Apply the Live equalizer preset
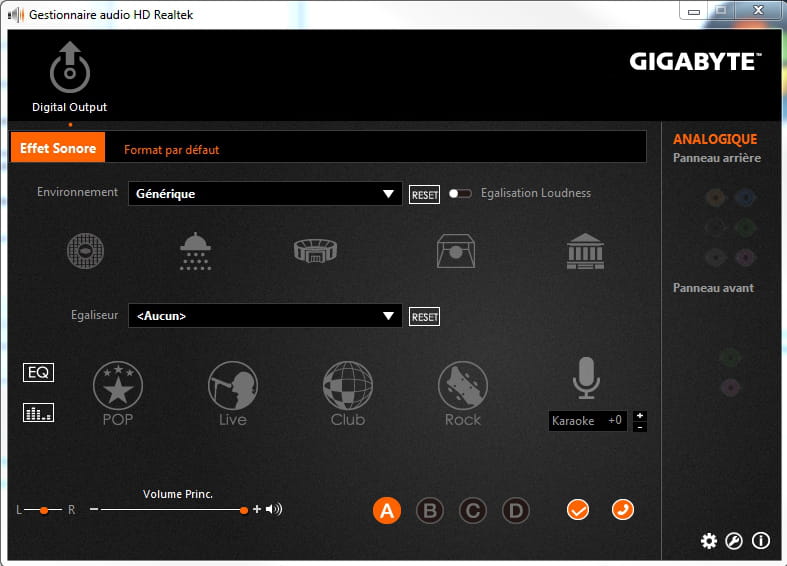 (233, 393)
